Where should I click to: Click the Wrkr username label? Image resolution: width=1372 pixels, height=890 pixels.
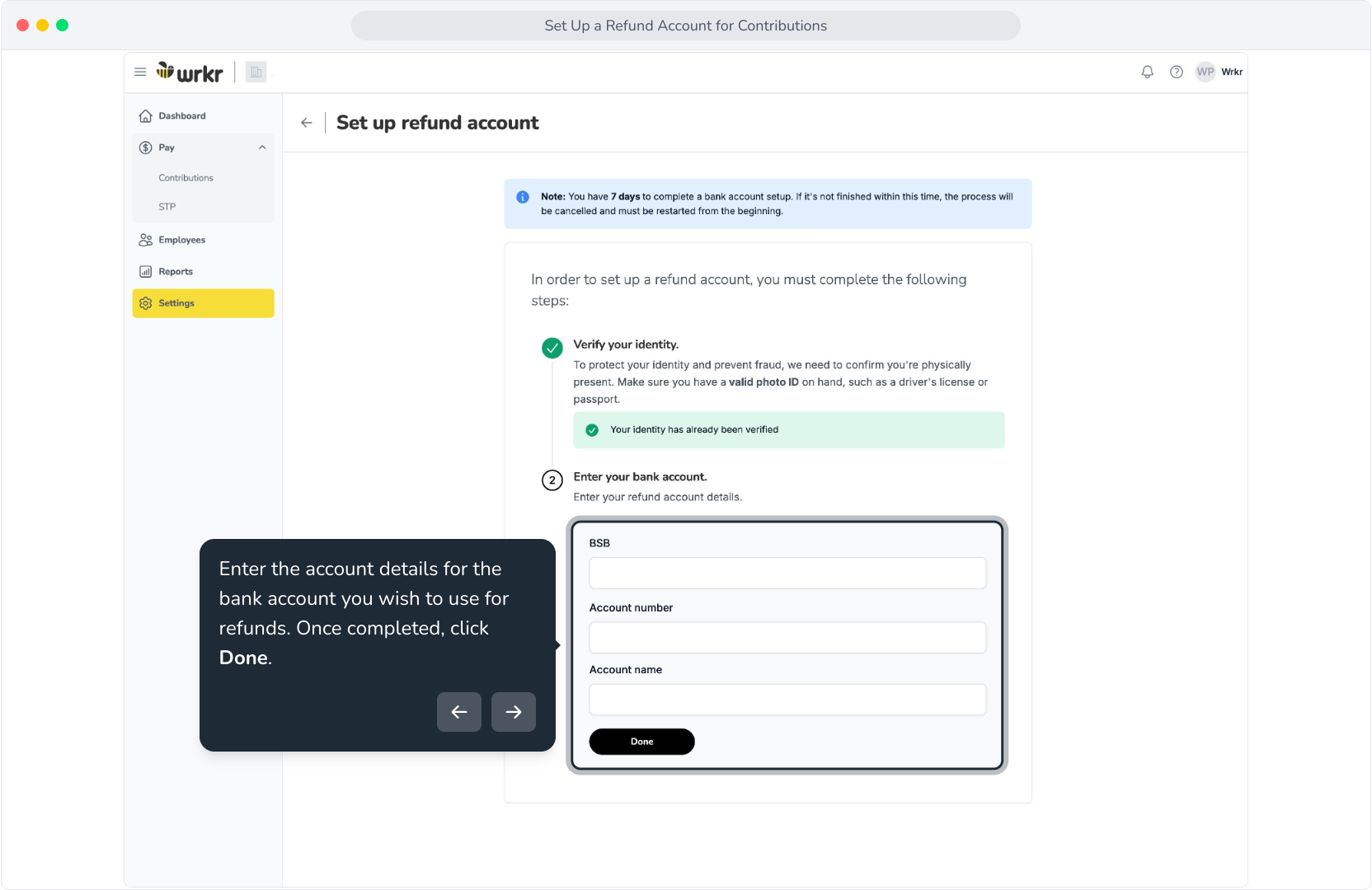[1232, 72]
